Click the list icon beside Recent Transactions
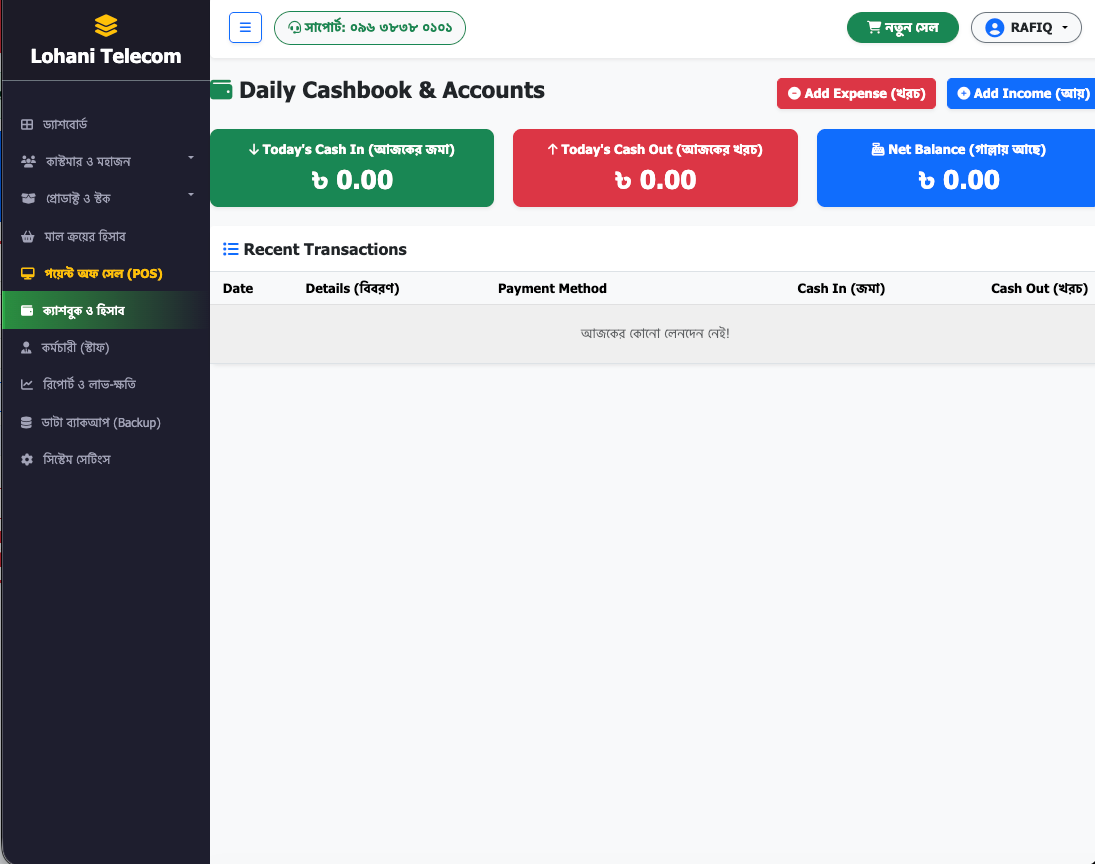1095x864 pixels. [230, 249]
